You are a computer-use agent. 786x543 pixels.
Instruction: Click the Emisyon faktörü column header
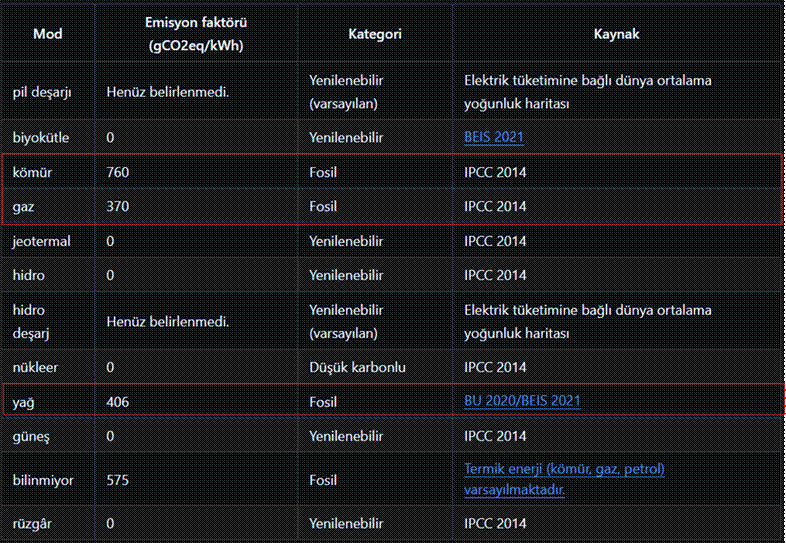pos(196,34)
